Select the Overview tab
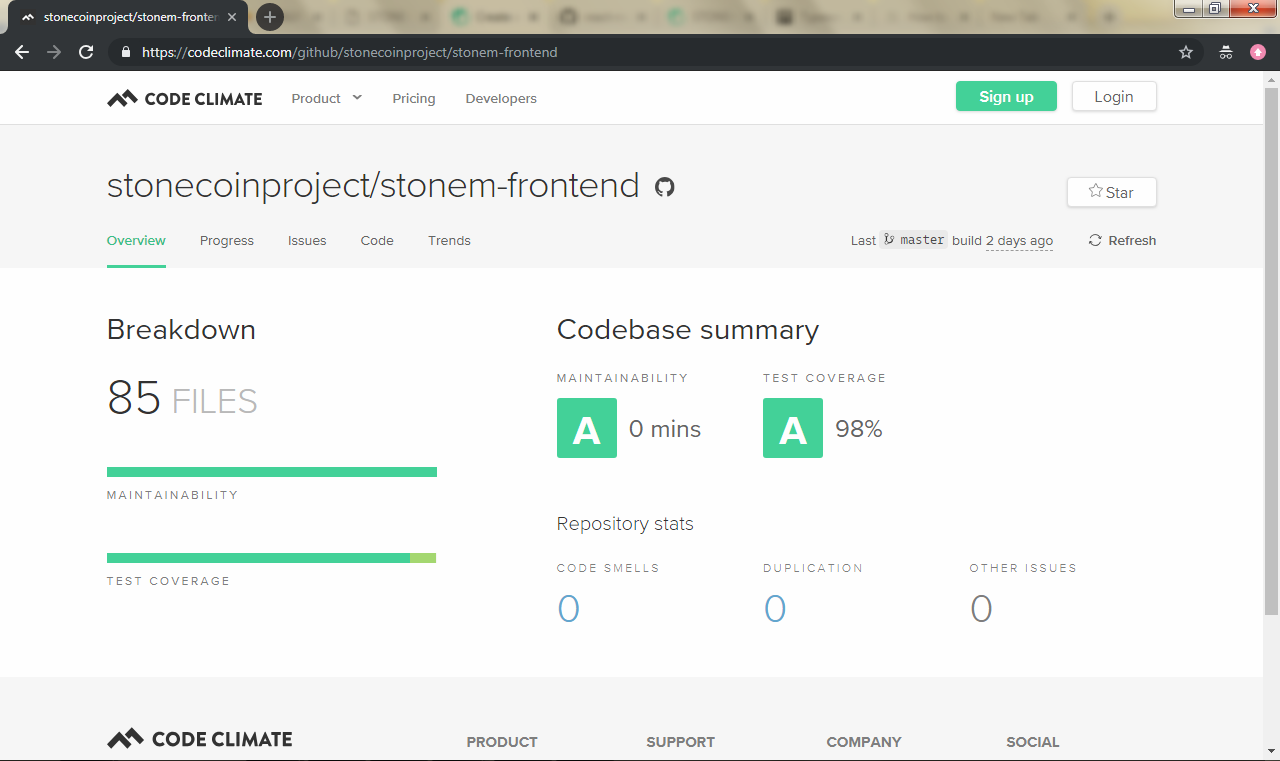1280x761 pixels. [136, 240]
